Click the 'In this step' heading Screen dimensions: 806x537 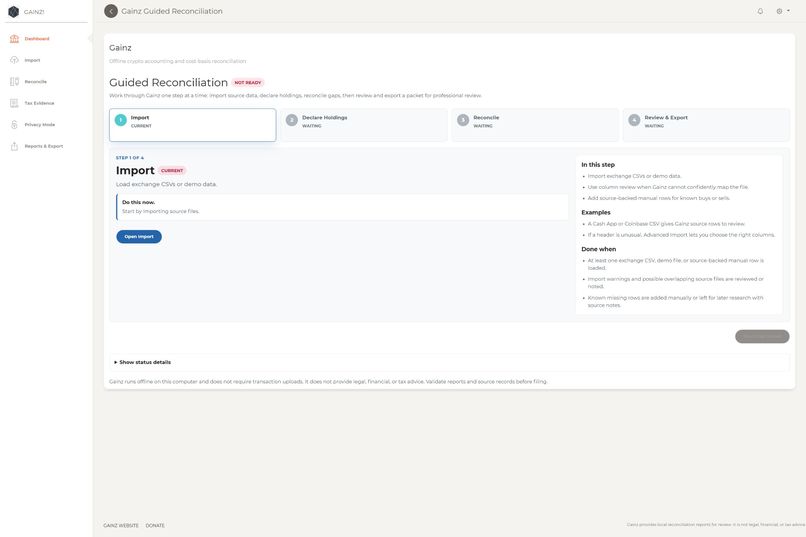[x=598, y=165]
